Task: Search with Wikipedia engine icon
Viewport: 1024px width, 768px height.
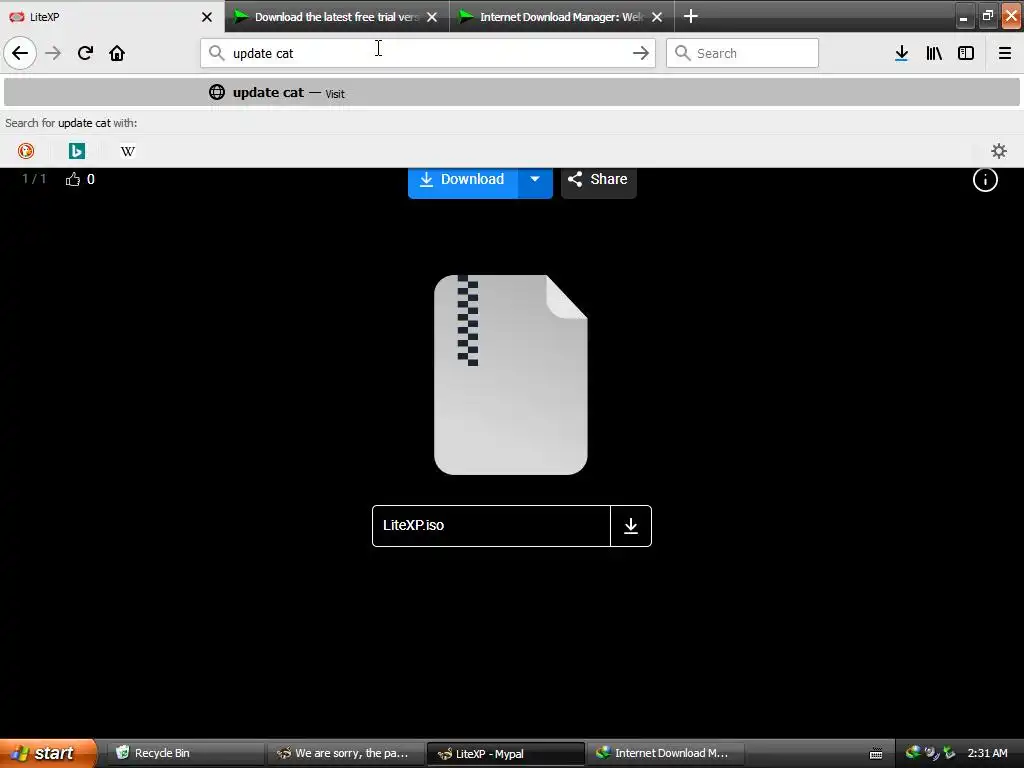Action: (x=127, y=151)
